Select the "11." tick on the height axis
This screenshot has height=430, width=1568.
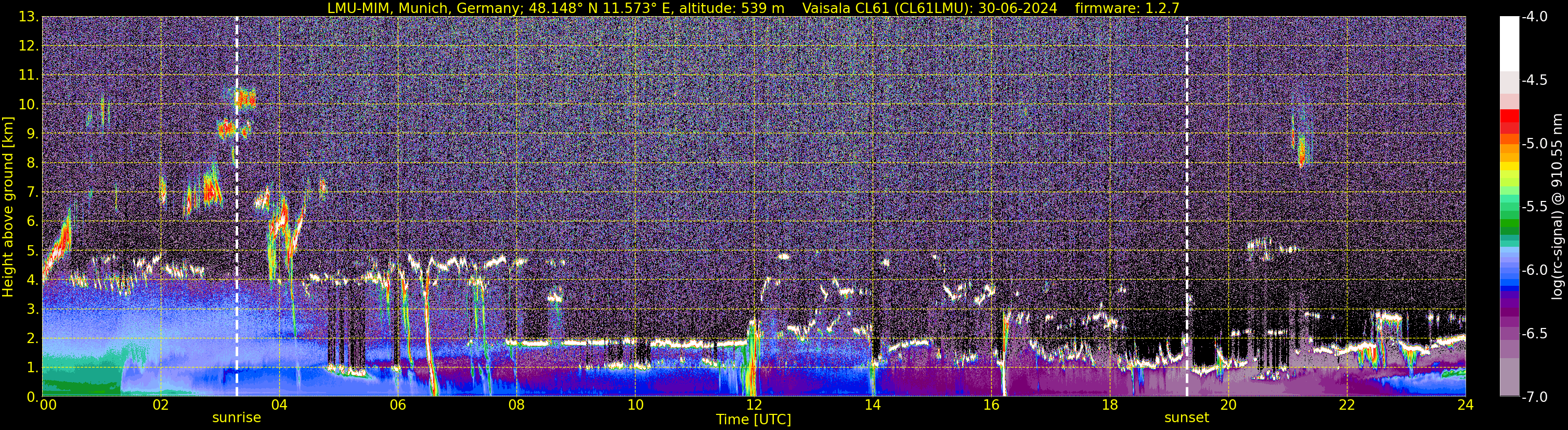coord(29,75)
